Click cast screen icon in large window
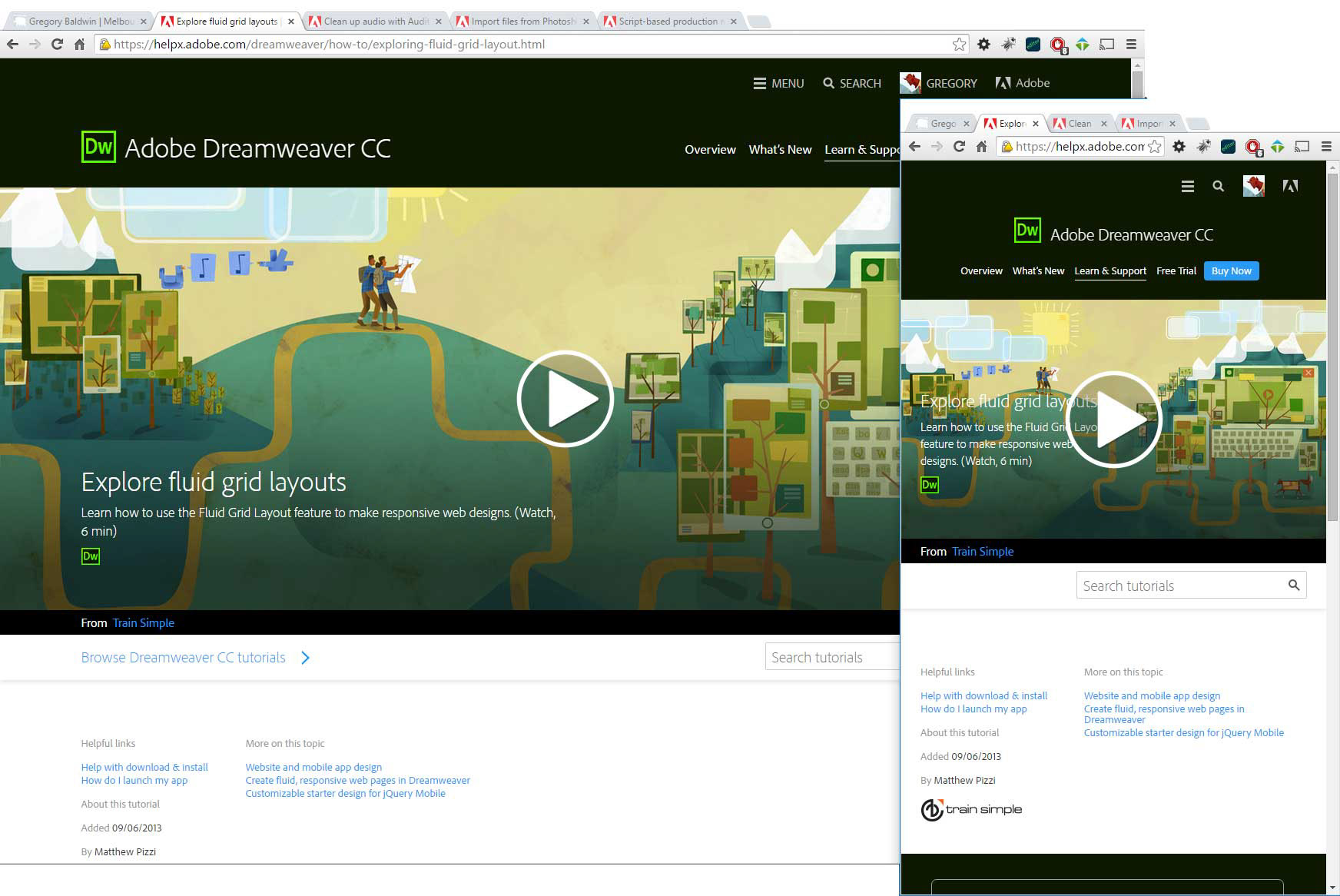 tap(1106, 45)
